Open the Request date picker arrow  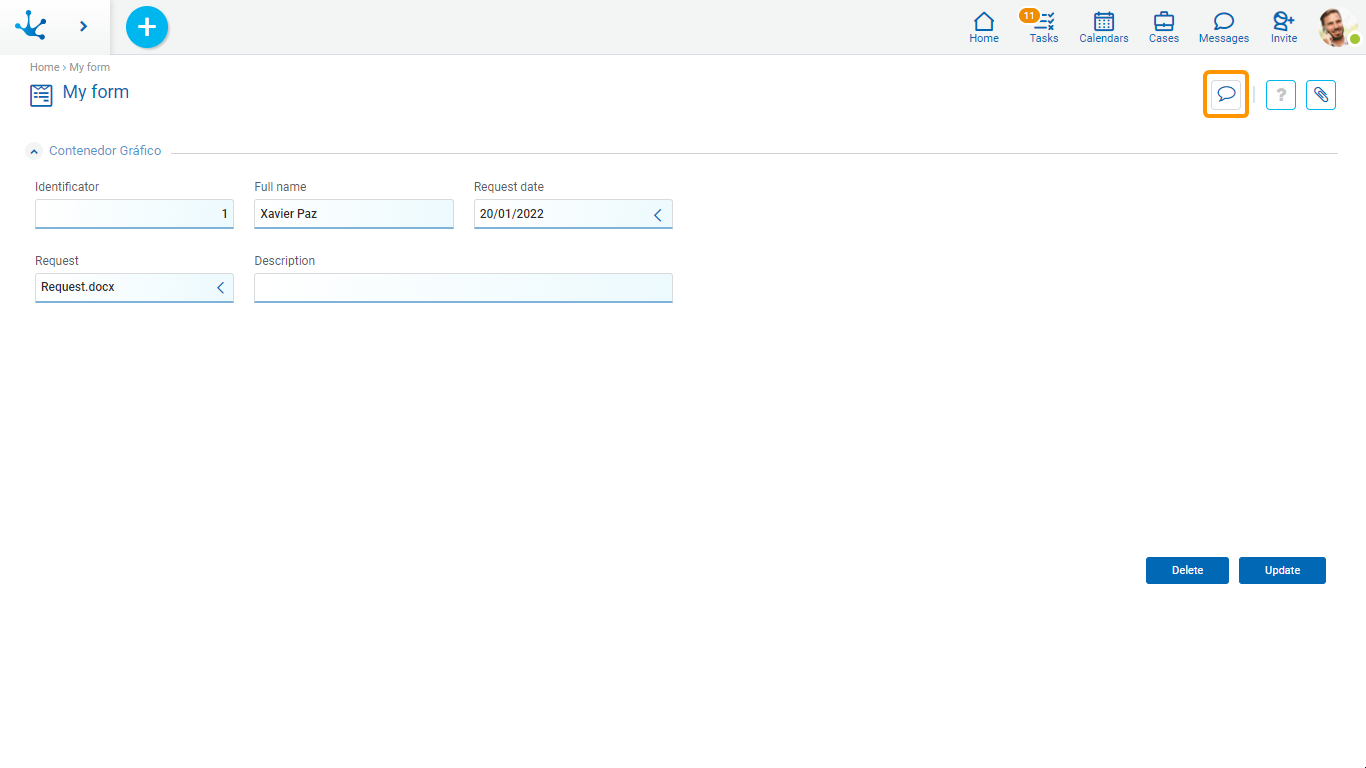click(658, 215)
